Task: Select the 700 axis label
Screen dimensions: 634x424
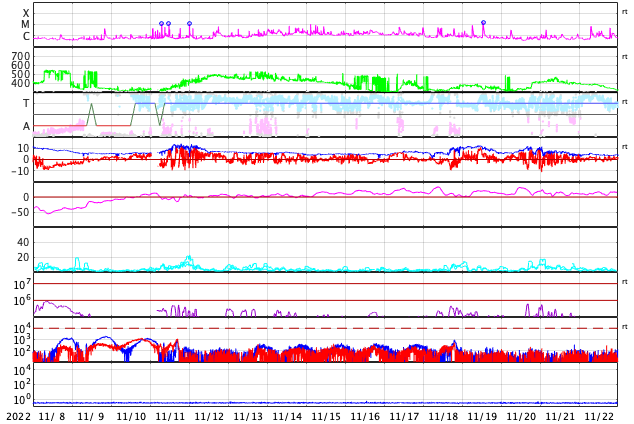Action: click(21, 56)
